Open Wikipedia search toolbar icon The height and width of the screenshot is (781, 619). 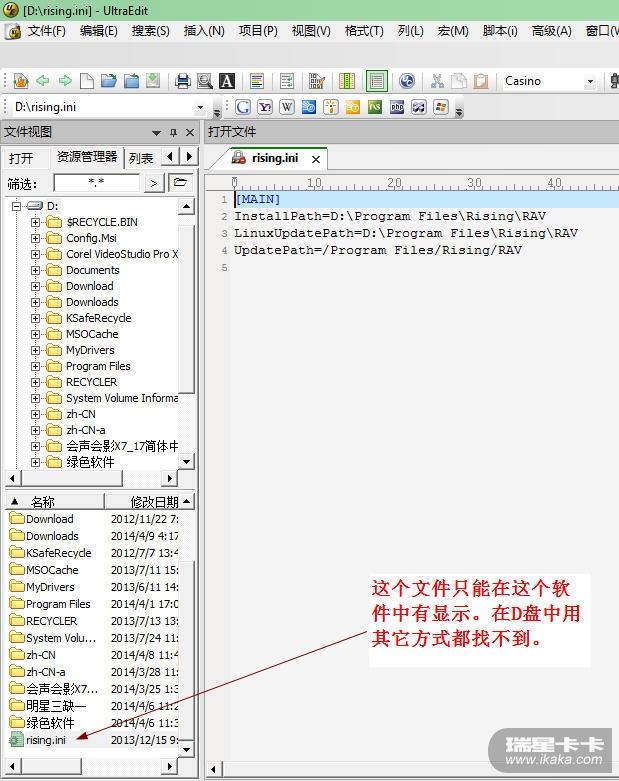(287, 107)
